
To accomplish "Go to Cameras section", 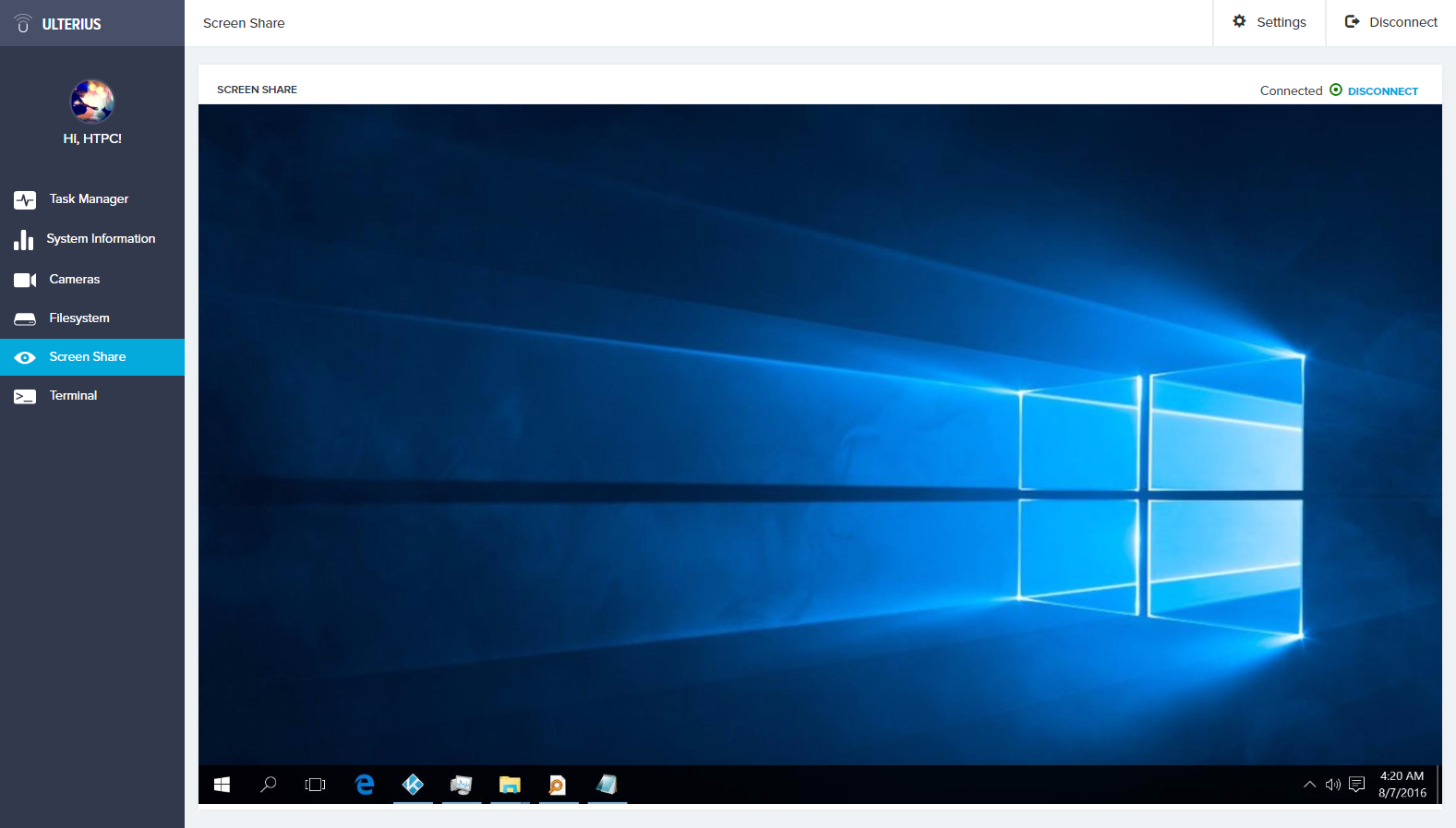I will coord(92,279).
